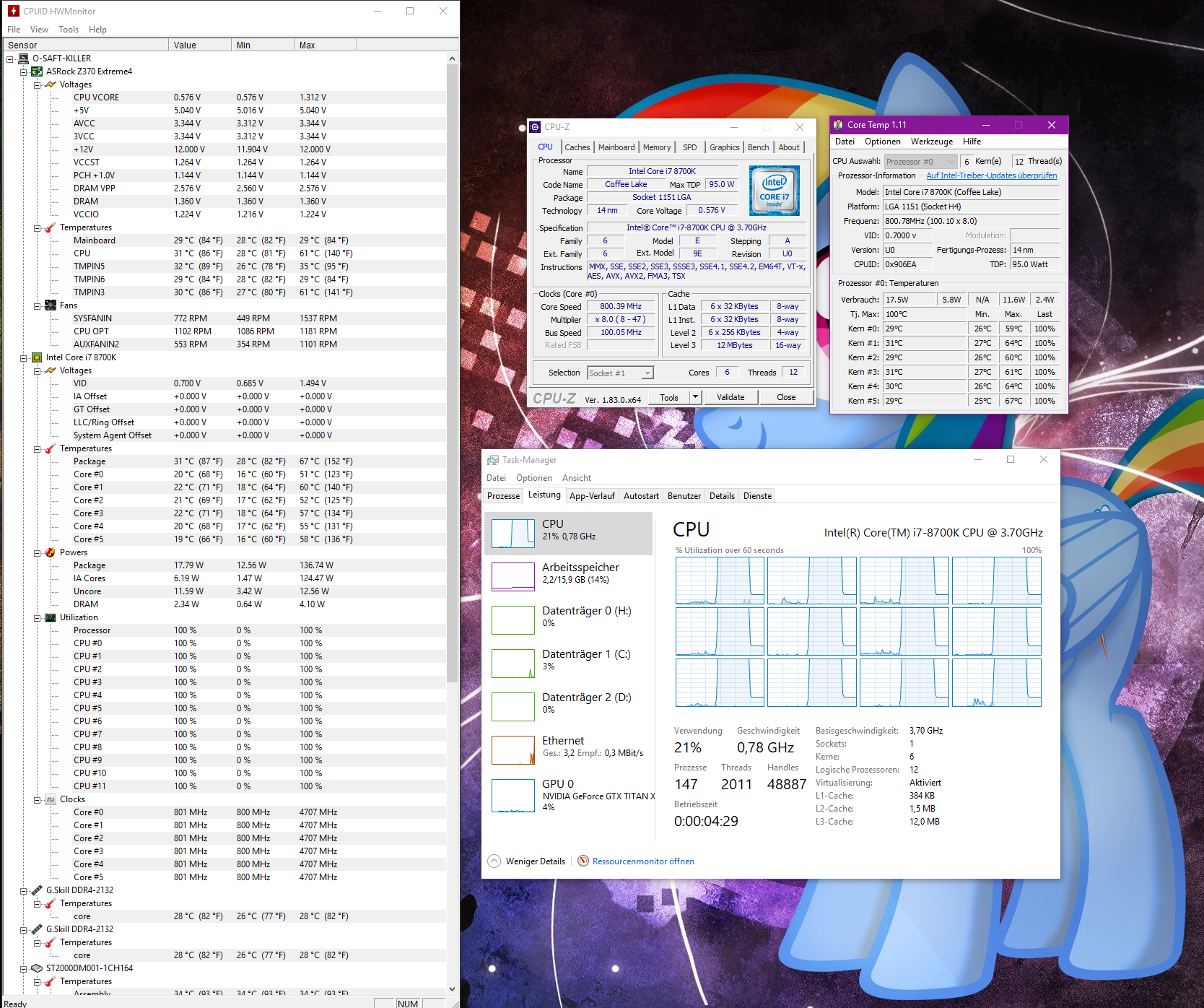Click the Tj. Max 100°C field in Core Temp
The image size is (1204, 1008).
925,314
